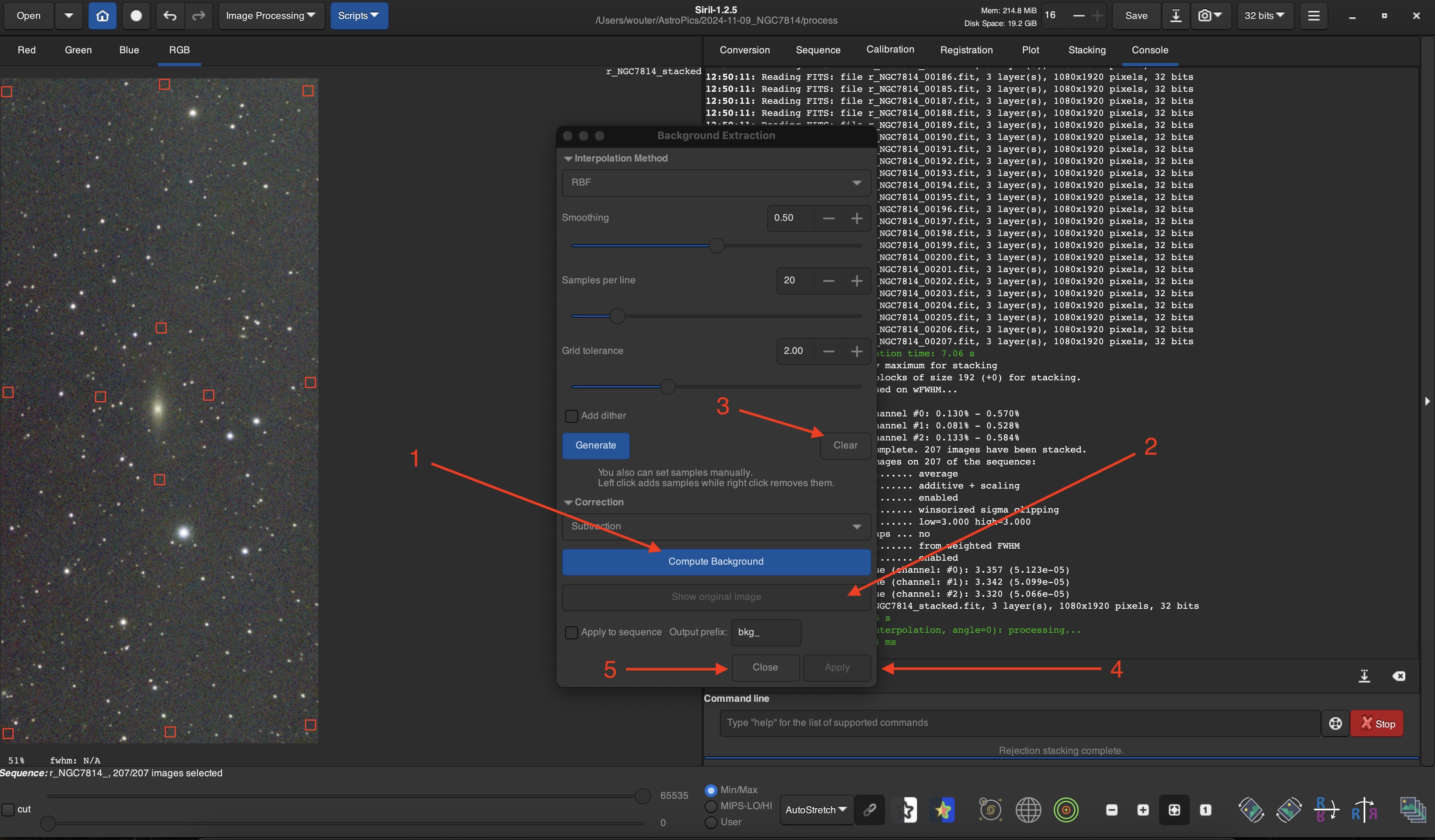Click the Compute Background button
Viewport: 1435px width, 840px height.
[x=716, y=561]
